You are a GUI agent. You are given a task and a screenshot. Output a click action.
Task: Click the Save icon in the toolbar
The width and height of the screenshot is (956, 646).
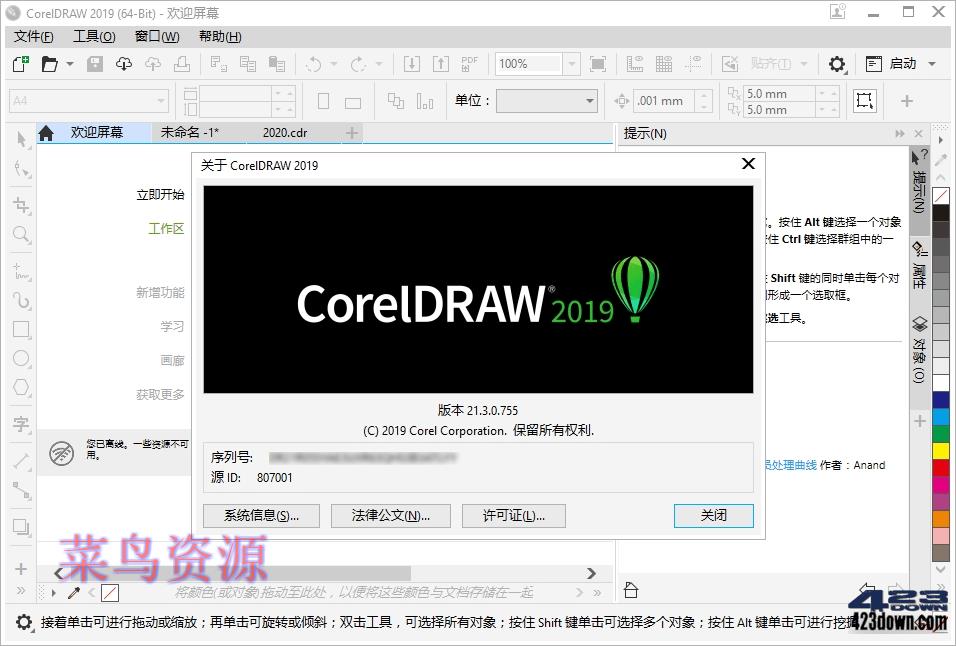coord(93,63)
